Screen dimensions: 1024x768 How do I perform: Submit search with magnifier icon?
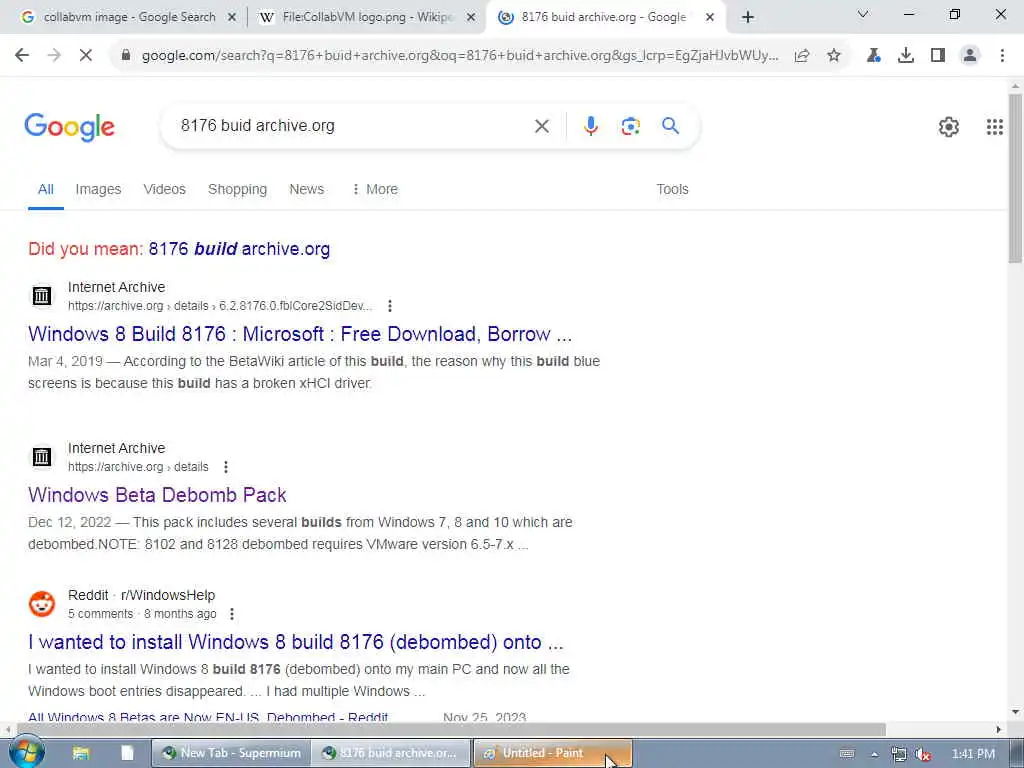671,125
